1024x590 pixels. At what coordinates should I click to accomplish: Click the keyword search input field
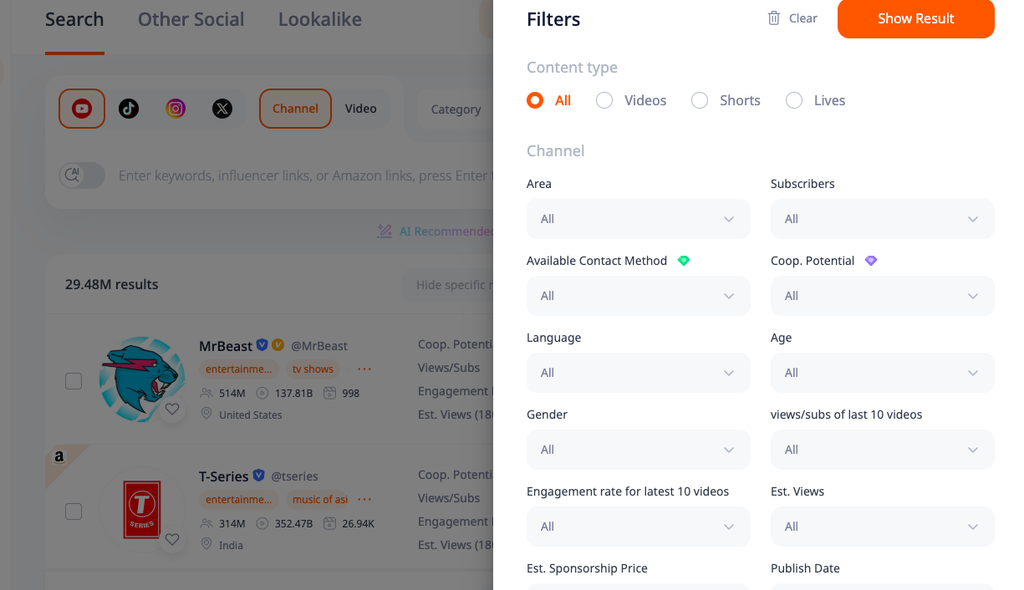coord(304,176)
